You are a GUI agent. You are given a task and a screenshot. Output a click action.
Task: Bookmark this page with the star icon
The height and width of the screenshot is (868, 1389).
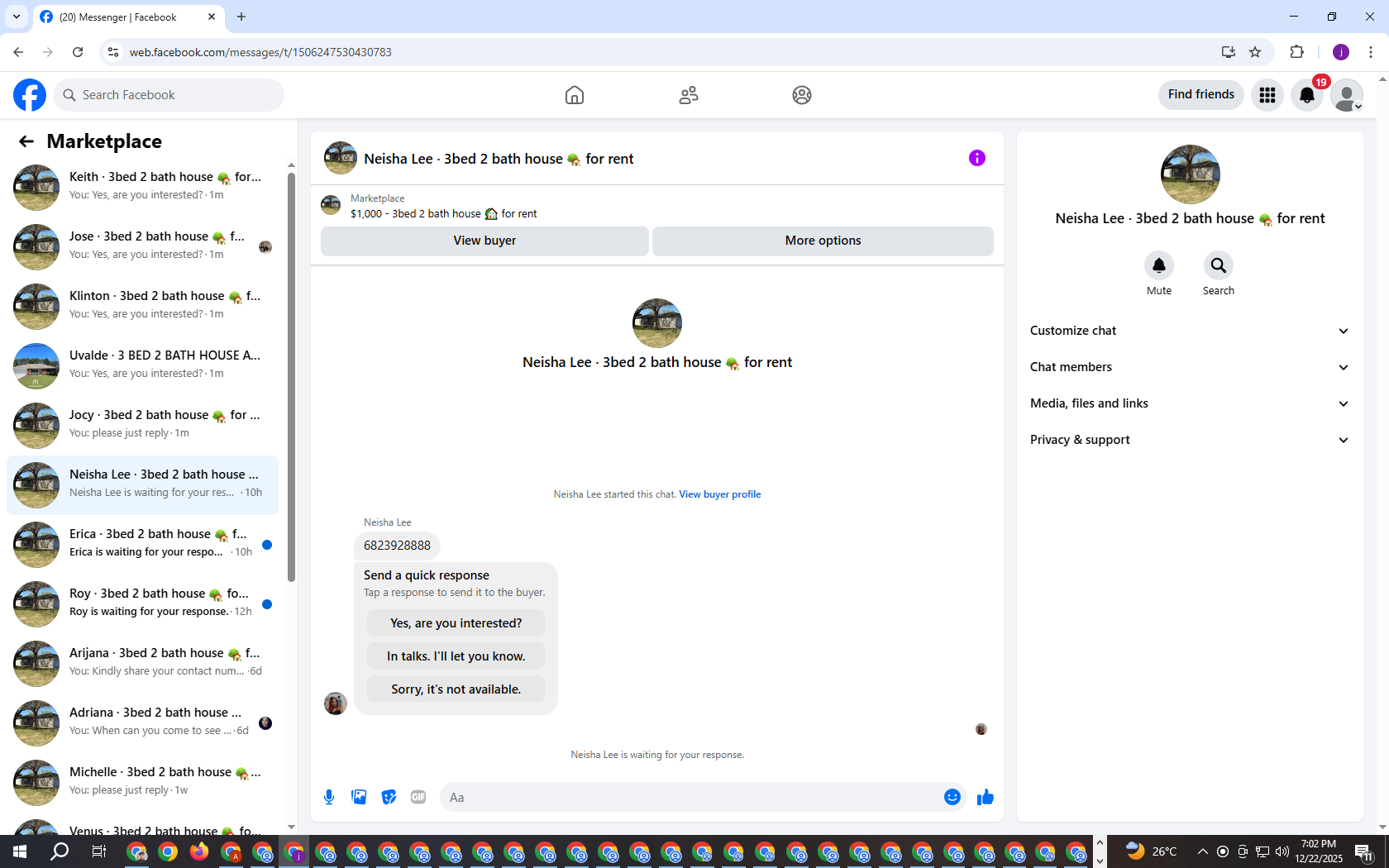(1255, 52)
